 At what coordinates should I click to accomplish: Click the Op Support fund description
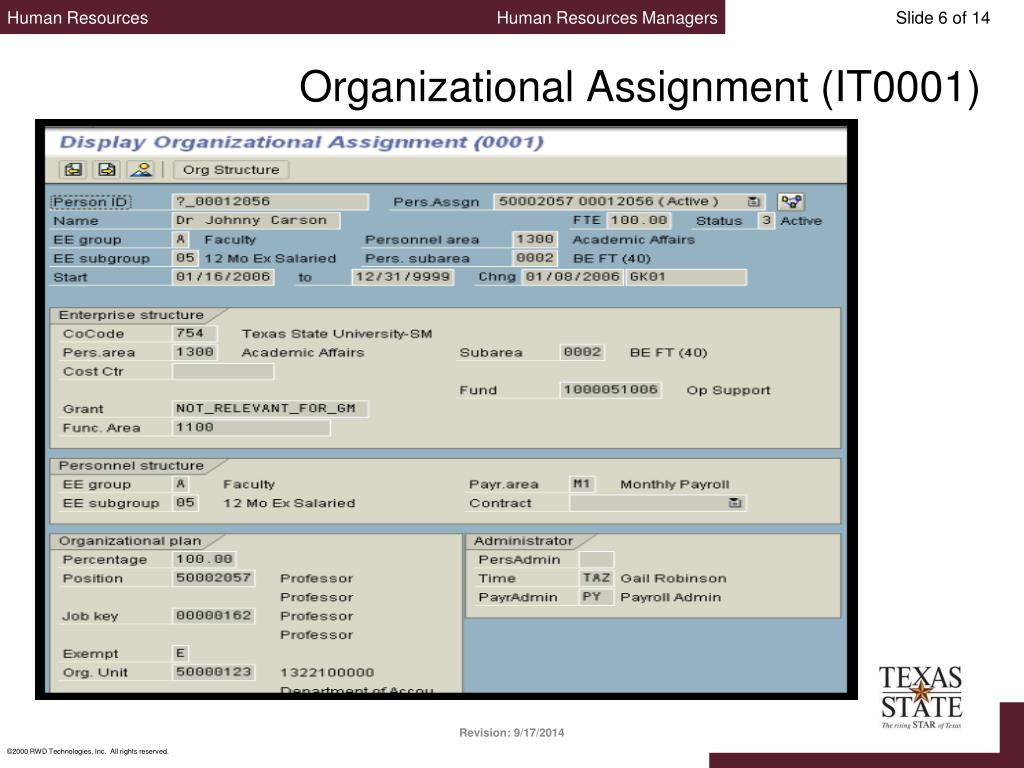click(728, 391)
